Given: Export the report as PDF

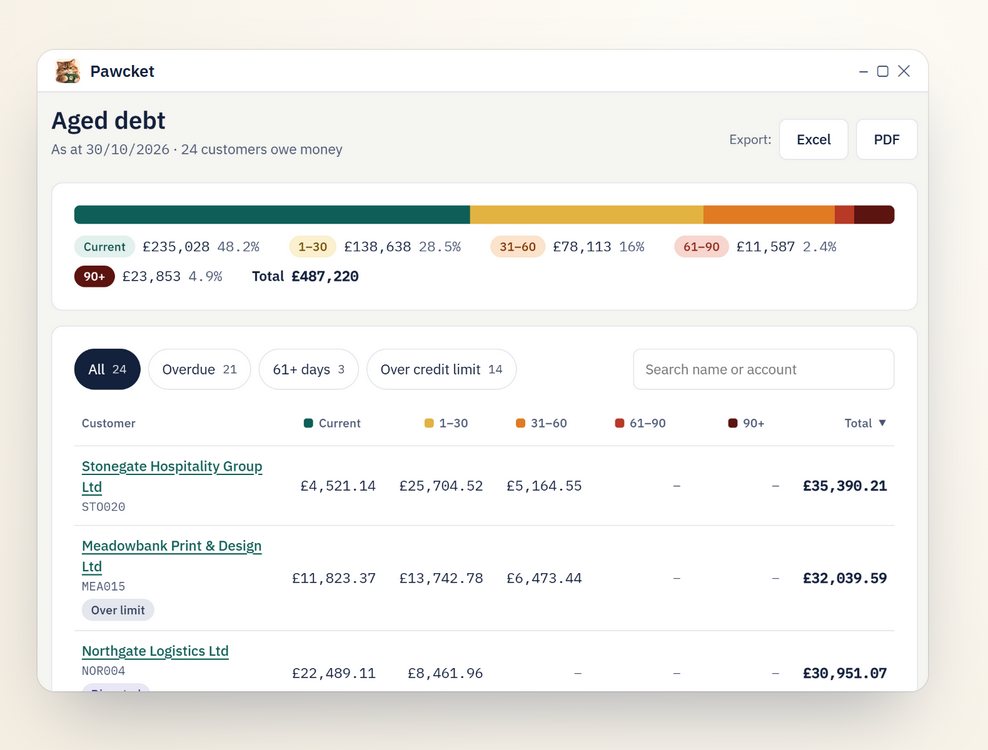Looking at the screenshot, I should 887,139.
